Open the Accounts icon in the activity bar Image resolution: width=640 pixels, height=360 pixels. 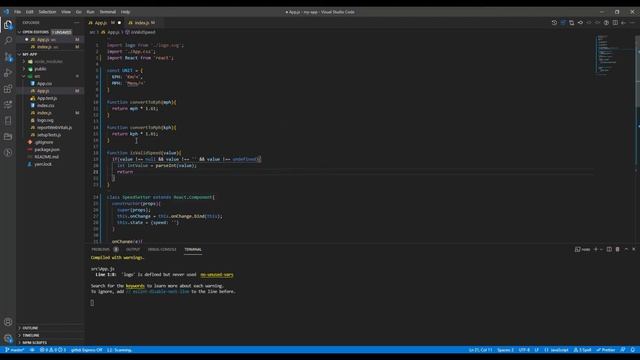pos(8,322)
